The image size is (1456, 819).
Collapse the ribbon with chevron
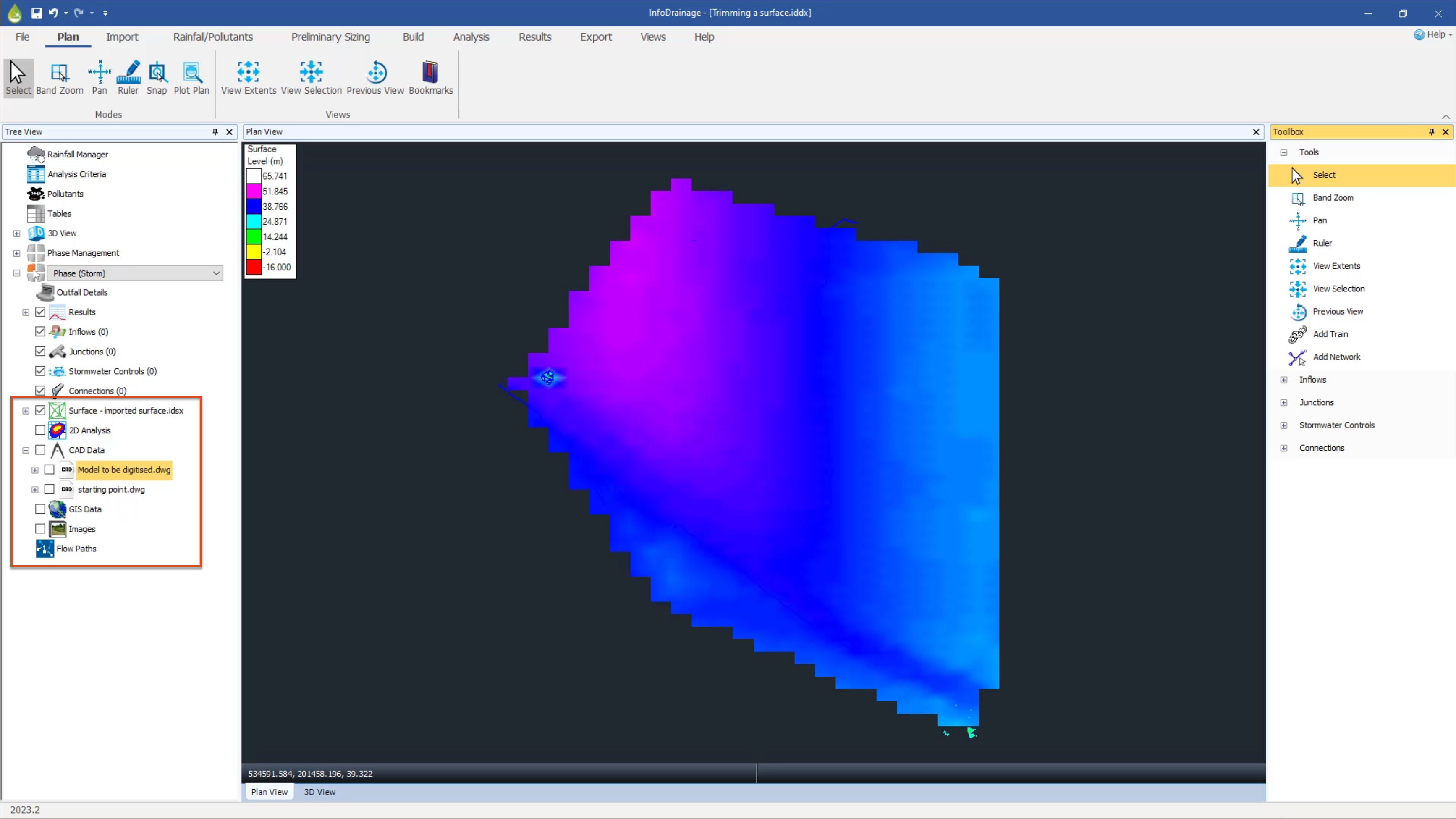coord(1445,116)
